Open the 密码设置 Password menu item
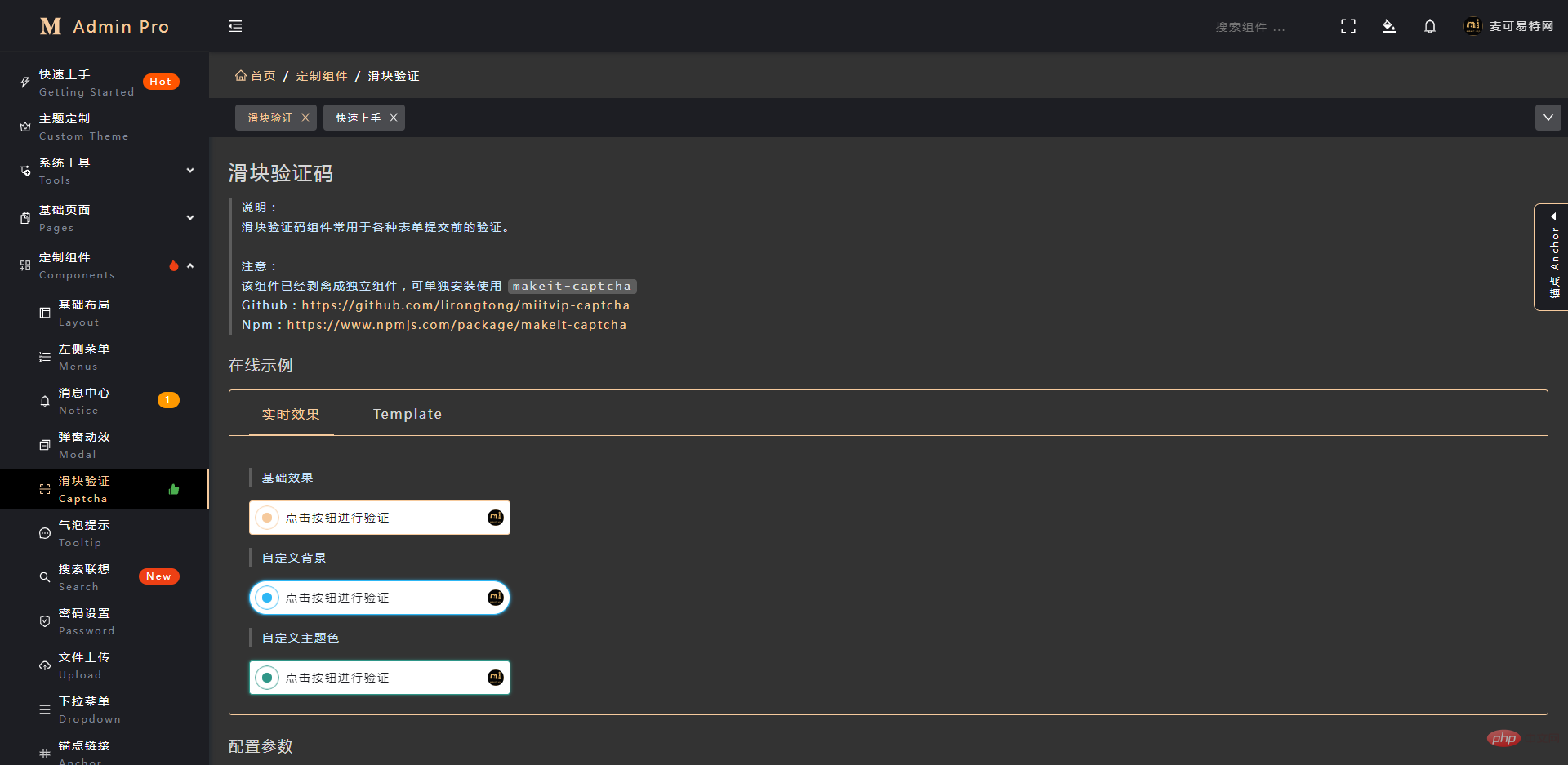This screenshot has height=765, width=1568. 105,621
